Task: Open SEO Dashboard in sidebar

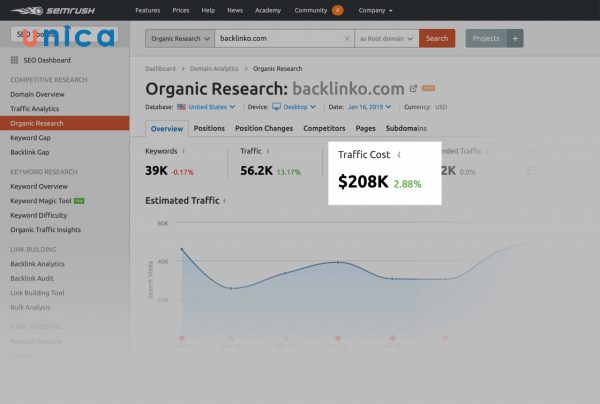Action: 47,60
